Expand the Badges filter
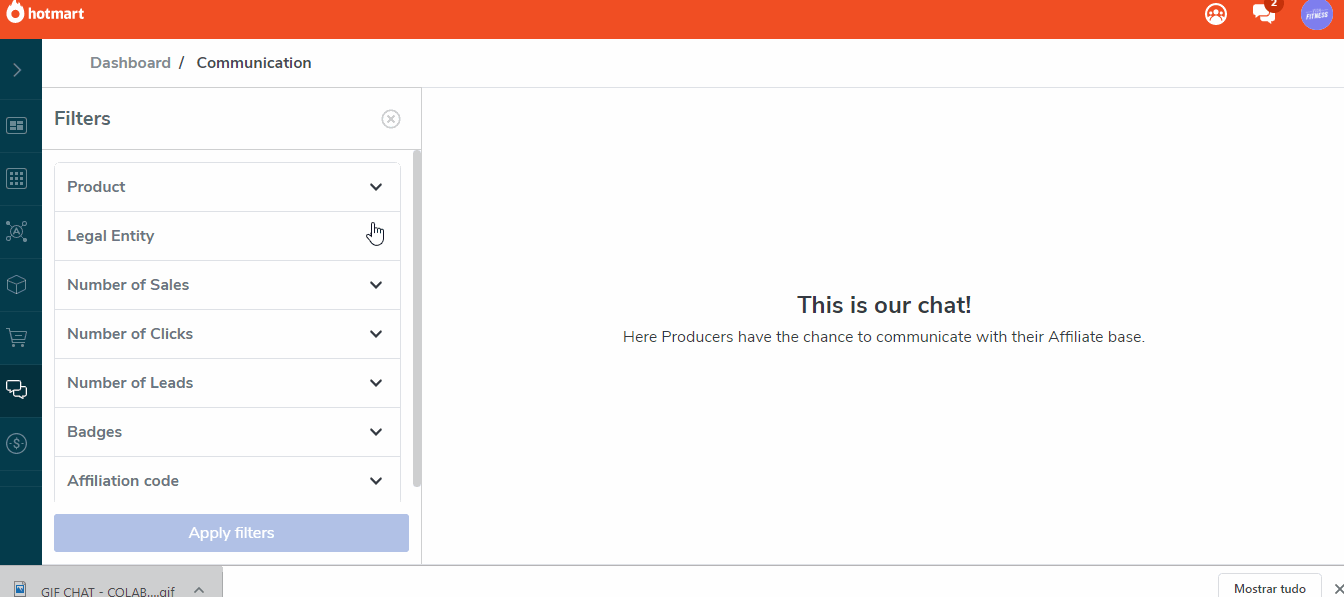Image resolution: width=1344 pixels, height=597 pixels. pos(227,432)
